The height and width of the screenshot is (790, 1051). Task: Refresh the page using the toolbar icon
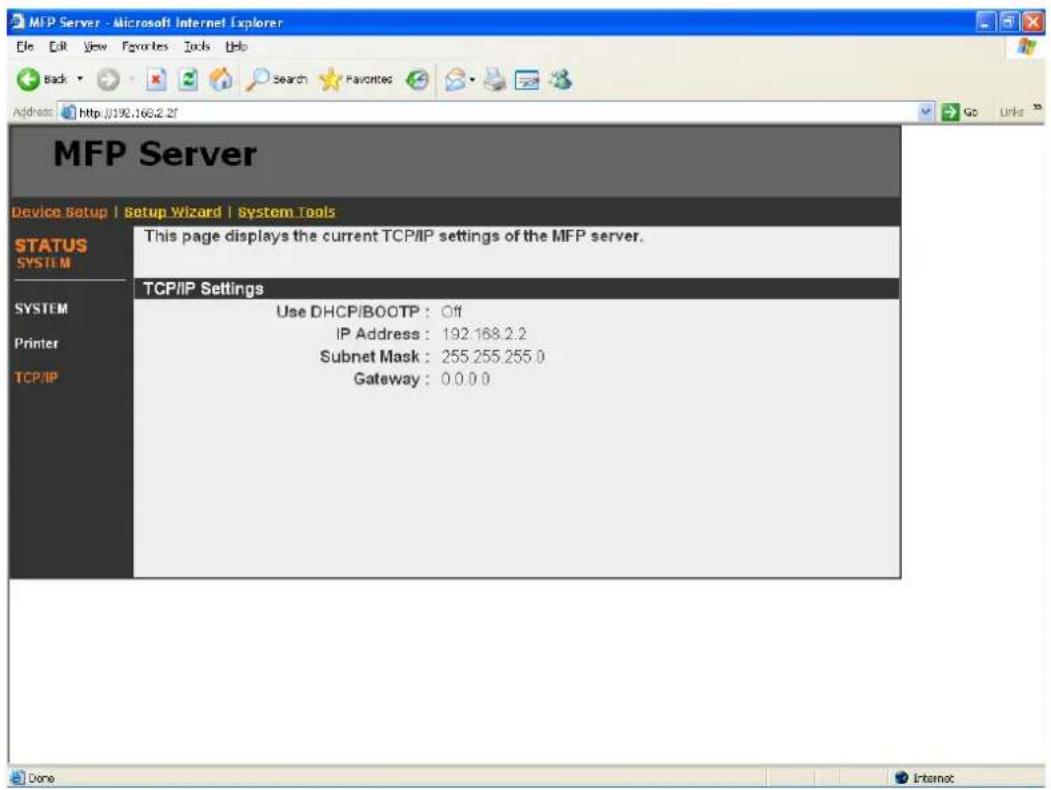pyautogui.click(x=189, y=80)
